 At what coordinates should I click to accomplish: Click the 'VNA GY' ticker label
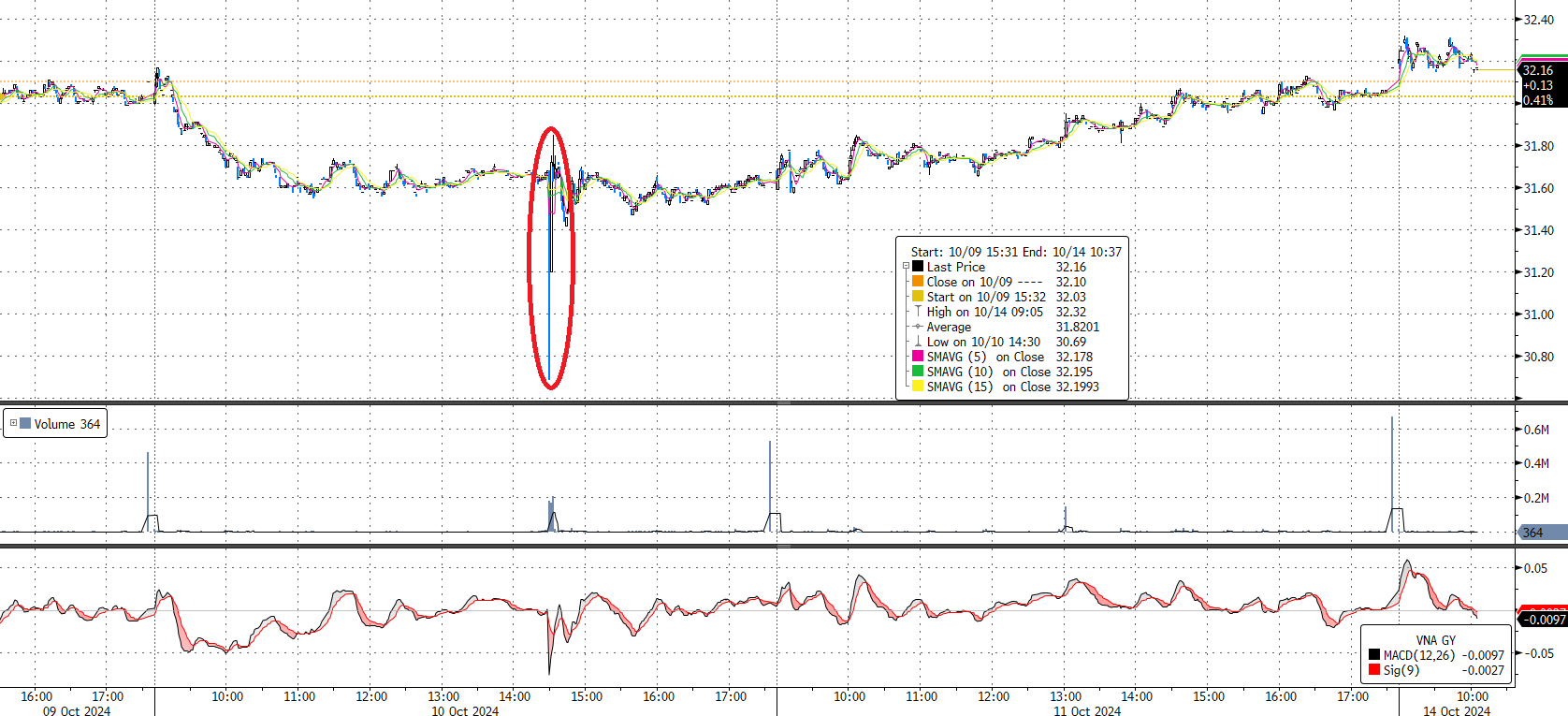coord(1435,640)
